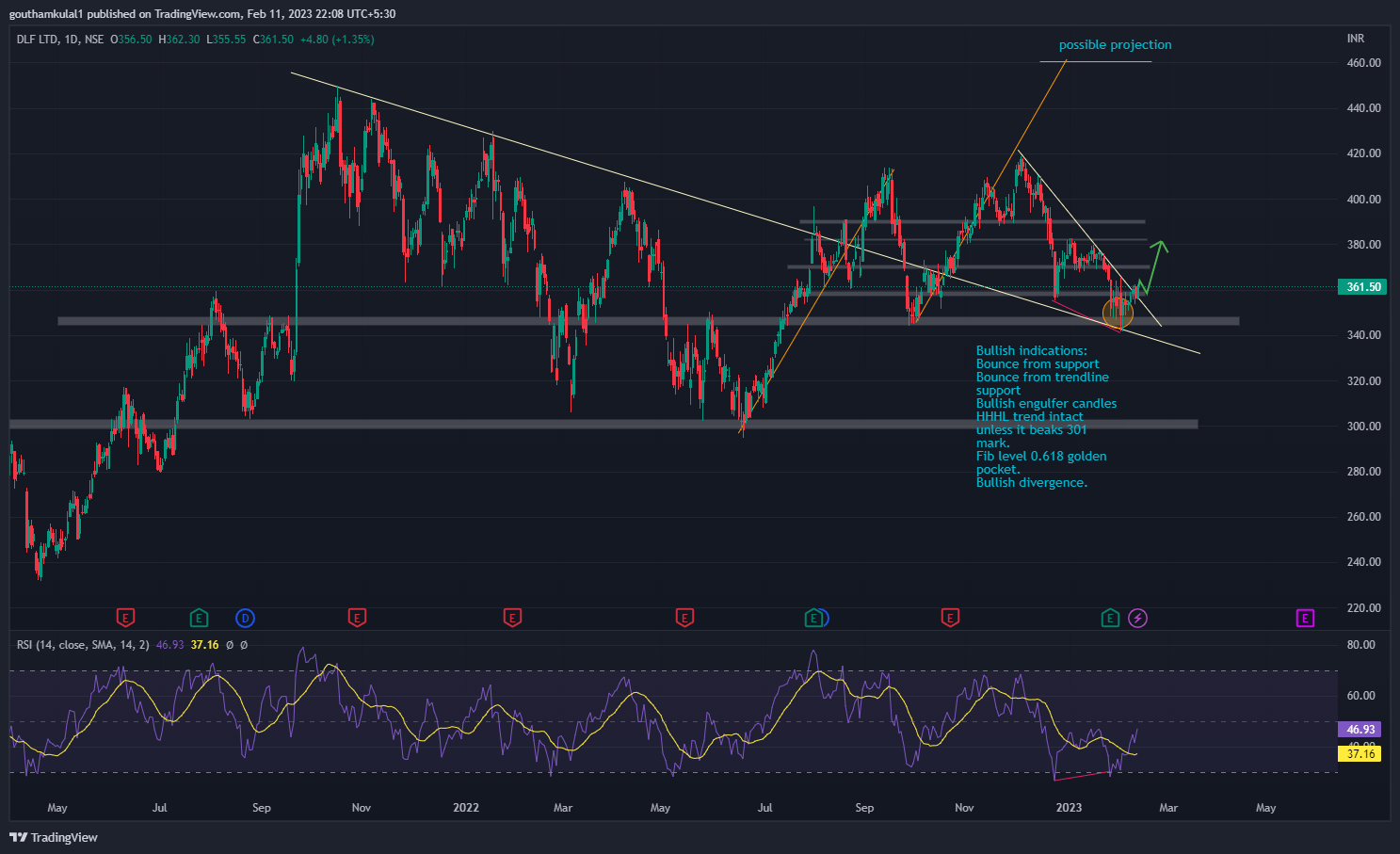Click the closing price value C361.50
This screenshot has width=1400, height=854.
(273, 40)
